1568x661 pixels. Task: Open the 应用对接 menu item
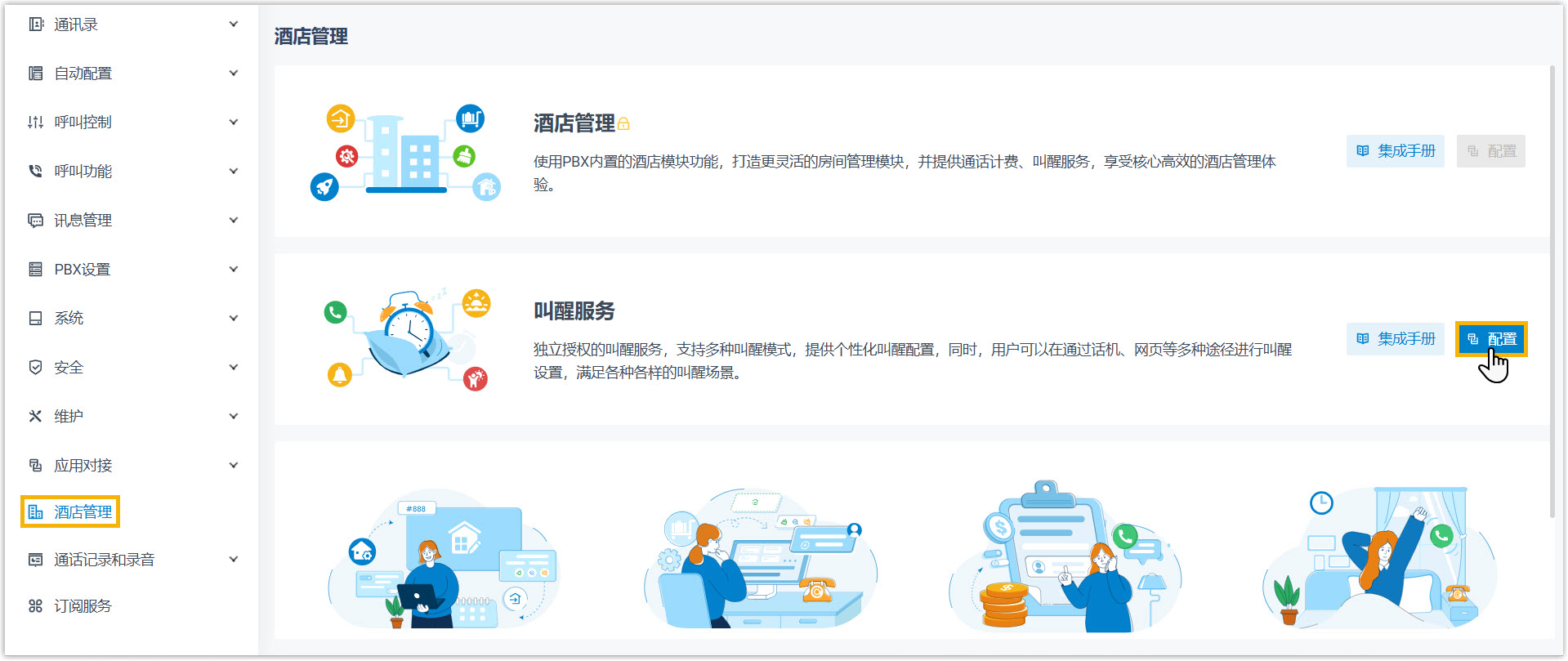pos(83,466)
